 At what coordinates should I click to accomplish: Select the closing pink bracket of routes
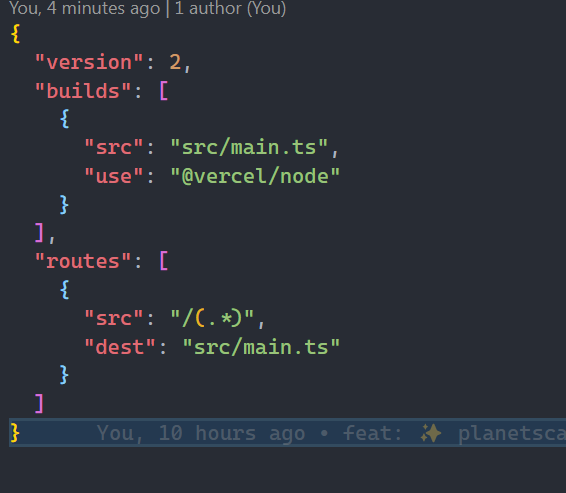coord(39,403)
